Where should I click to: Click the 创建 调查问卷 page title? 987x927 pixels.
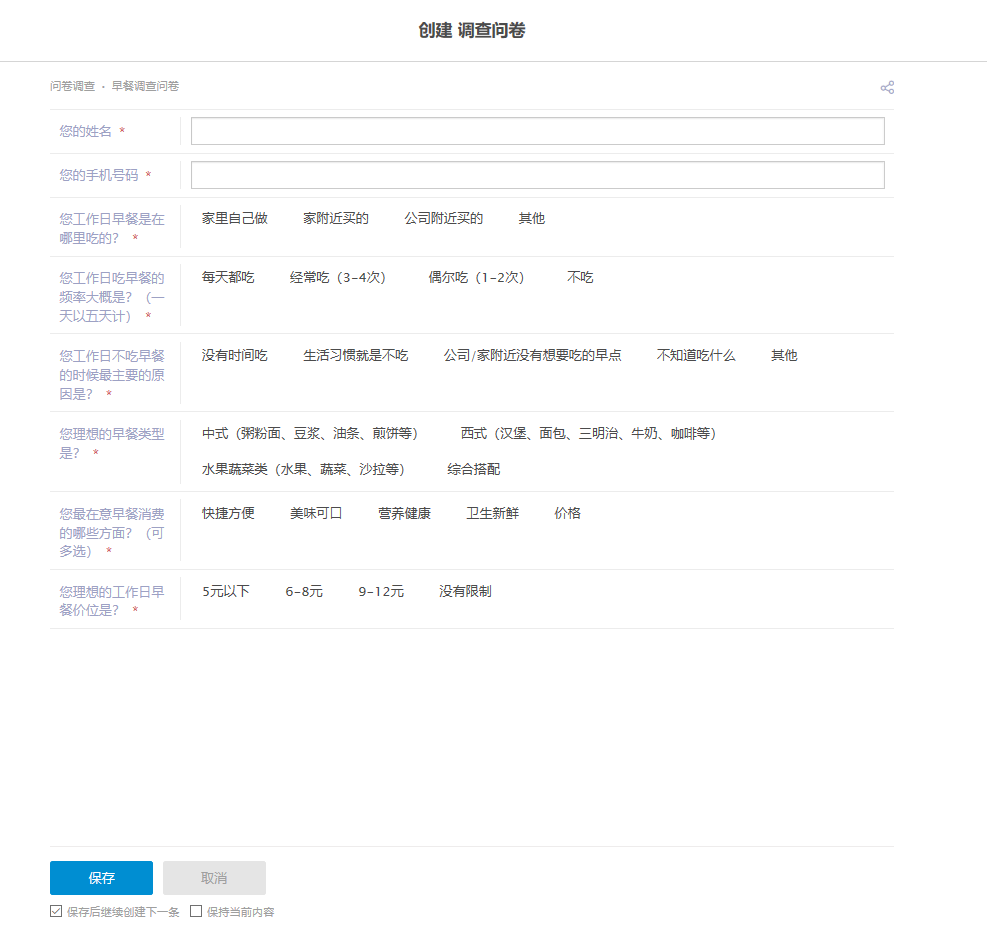(x=471, y=30)
